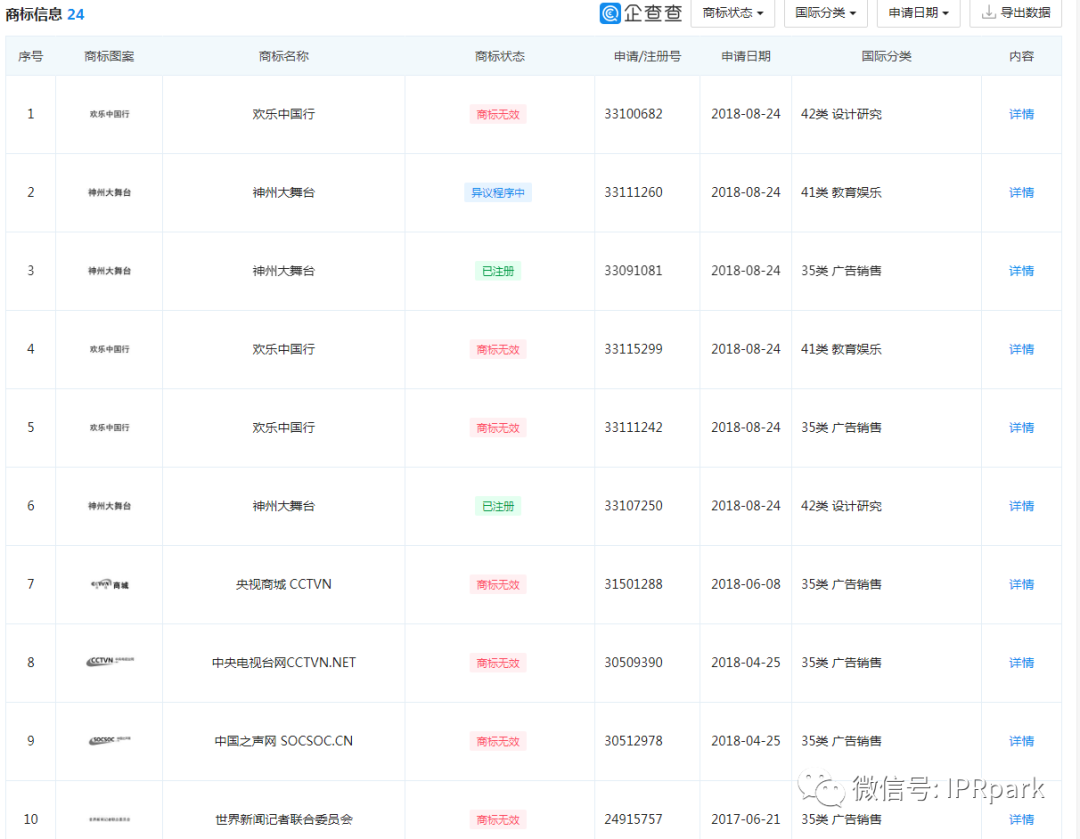Viewport: 1080px width, 839px height.
Task: Click 欢乐中国行 trademark thumbnail in row 4
Action: point(110,349)
